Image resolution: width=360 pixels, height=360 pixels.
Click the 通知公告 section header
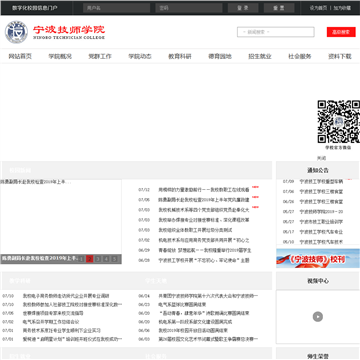click(318, 170)
